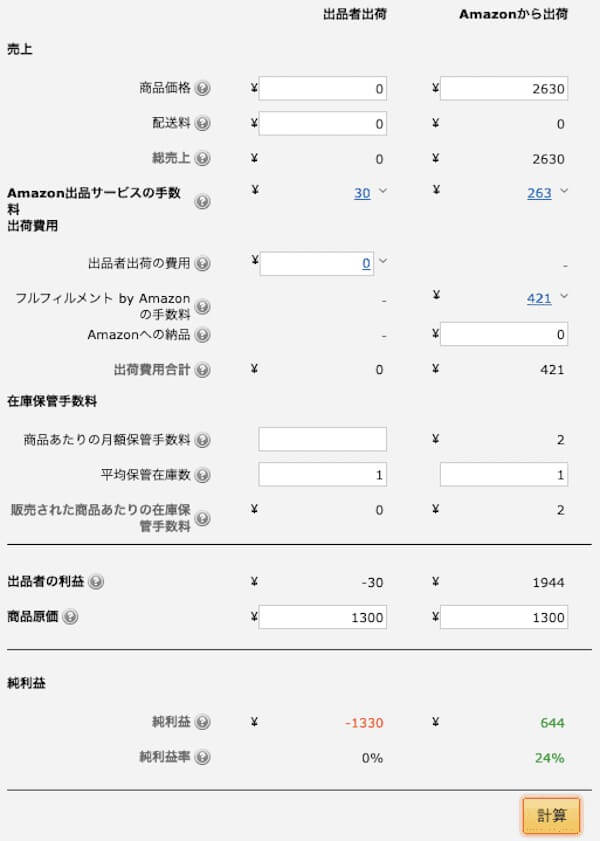Click help icon next to 商品価格
This screenshot has height=841, width=600.
202,88
